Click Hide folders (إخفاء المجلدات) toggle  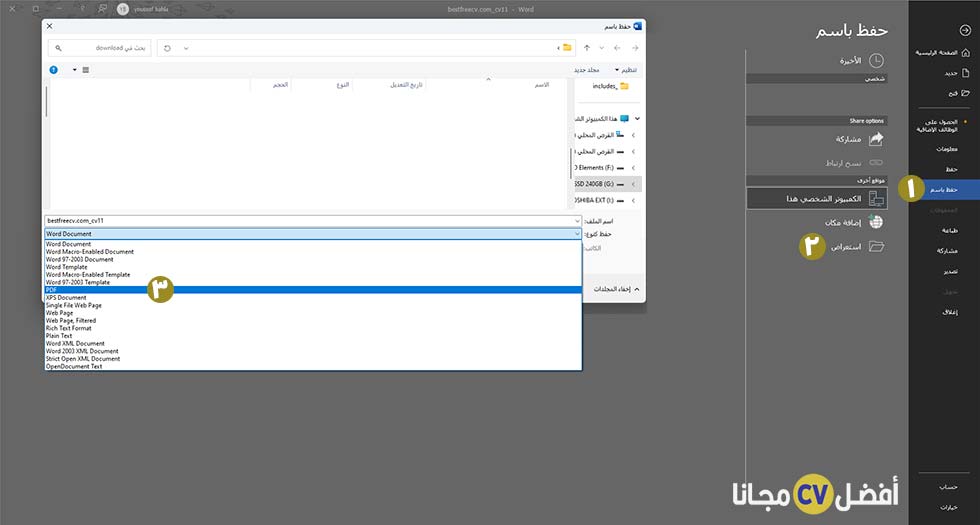pos(616,289)
